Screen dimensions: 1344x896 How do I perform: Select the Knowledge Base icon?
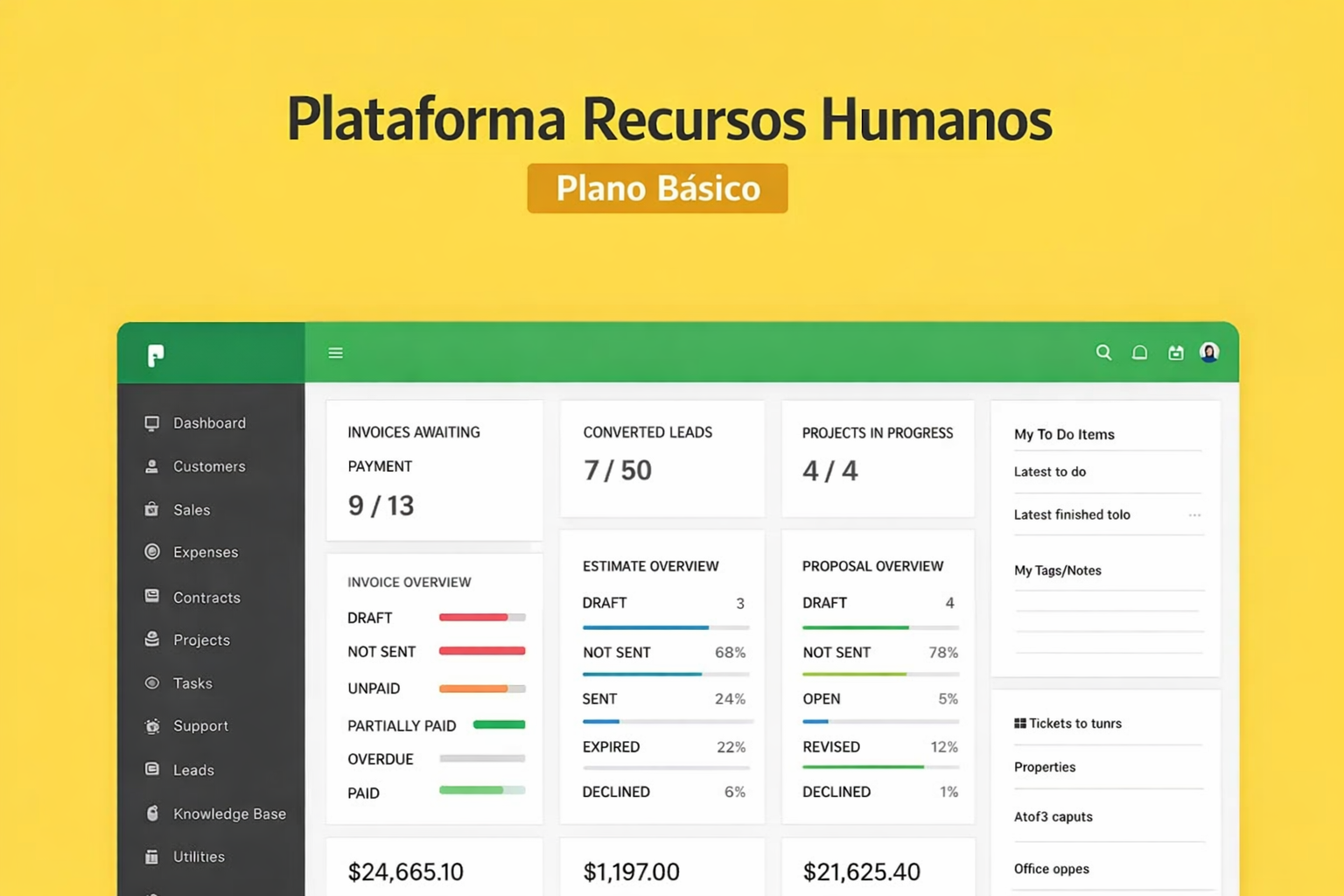click(151, 813)
